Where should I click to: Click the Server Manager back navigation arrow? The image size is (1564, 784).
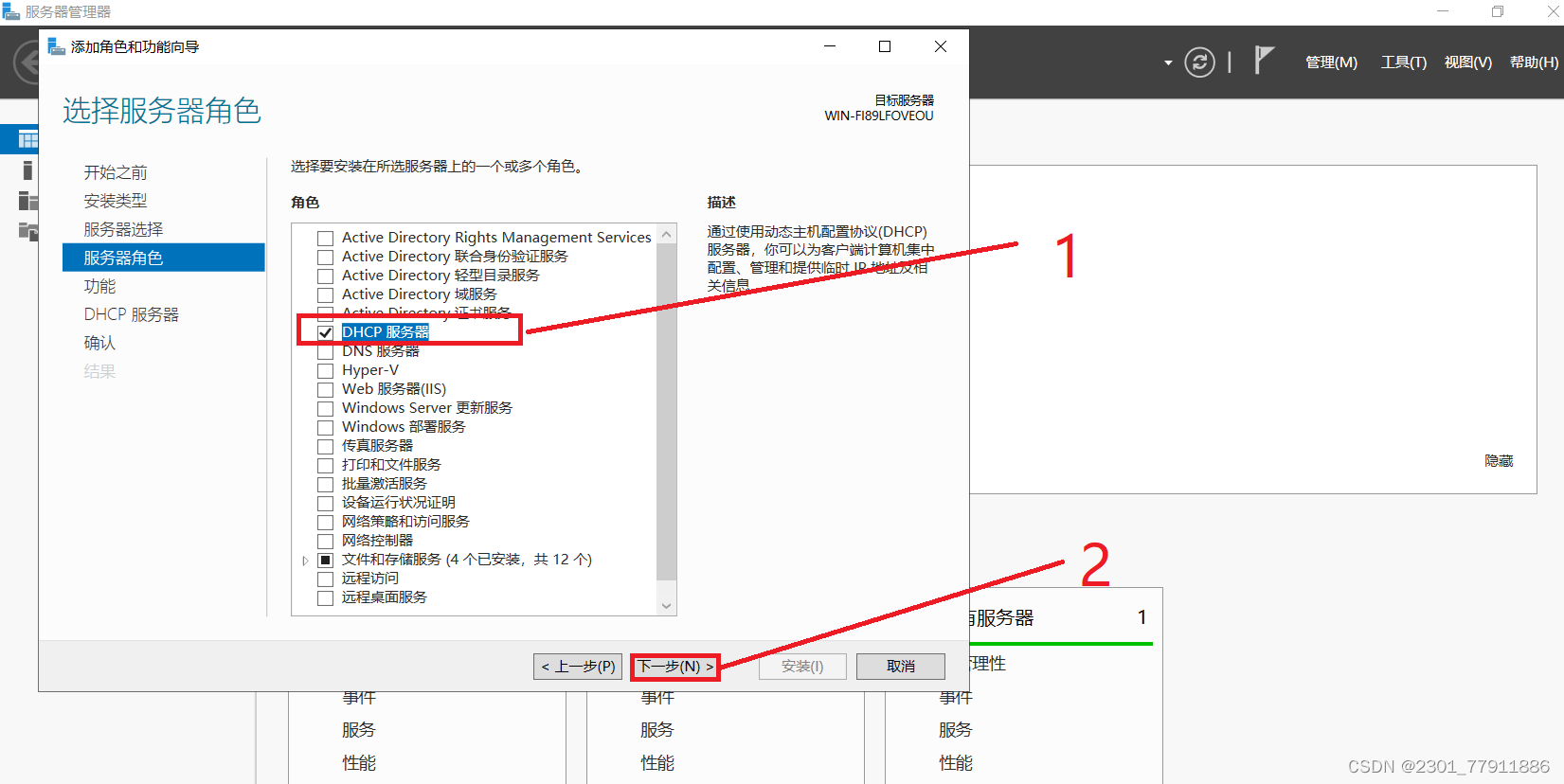click(27, 63)
